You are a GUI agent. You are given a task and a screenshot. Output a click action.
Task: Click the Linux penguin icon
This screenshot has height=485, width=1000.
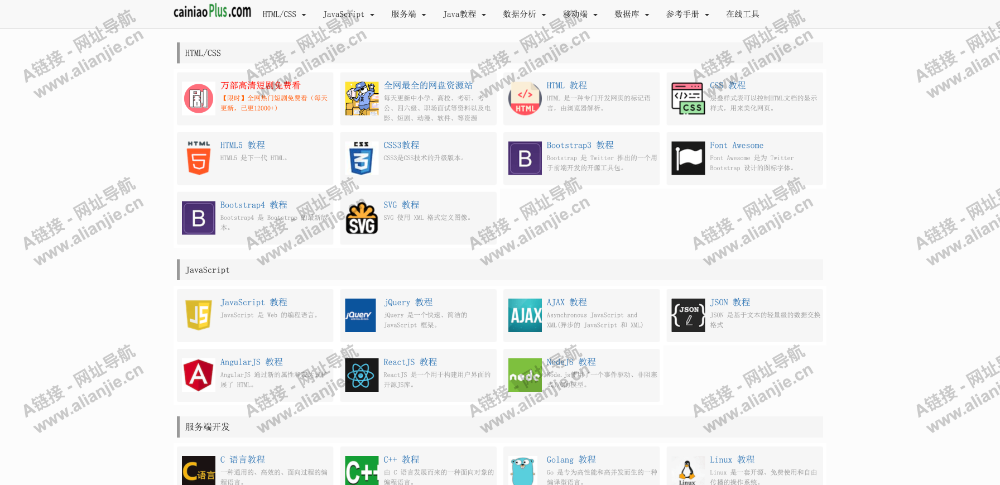click(x=688, y=470)
